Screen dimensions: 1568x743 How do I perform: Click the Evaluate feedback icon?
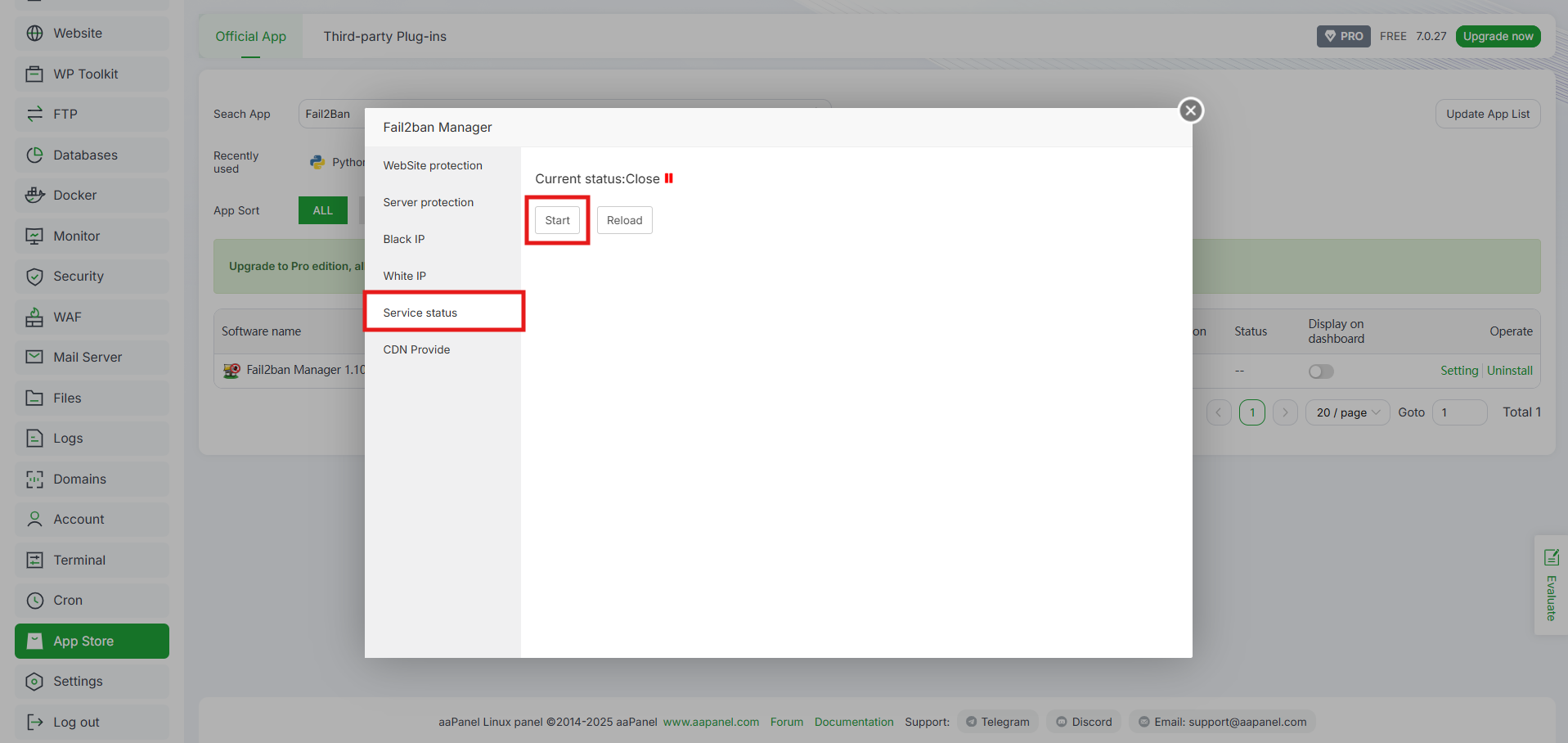point(1551,557)
